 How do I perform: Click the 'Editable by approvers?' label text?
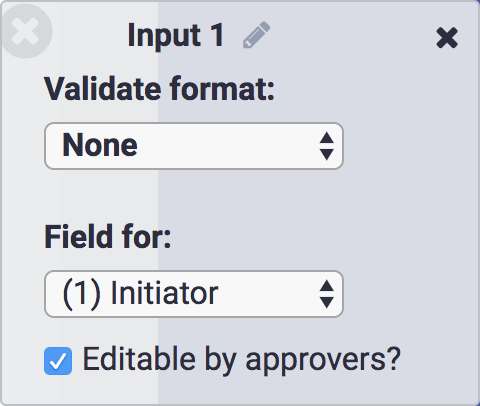(241, 359)
